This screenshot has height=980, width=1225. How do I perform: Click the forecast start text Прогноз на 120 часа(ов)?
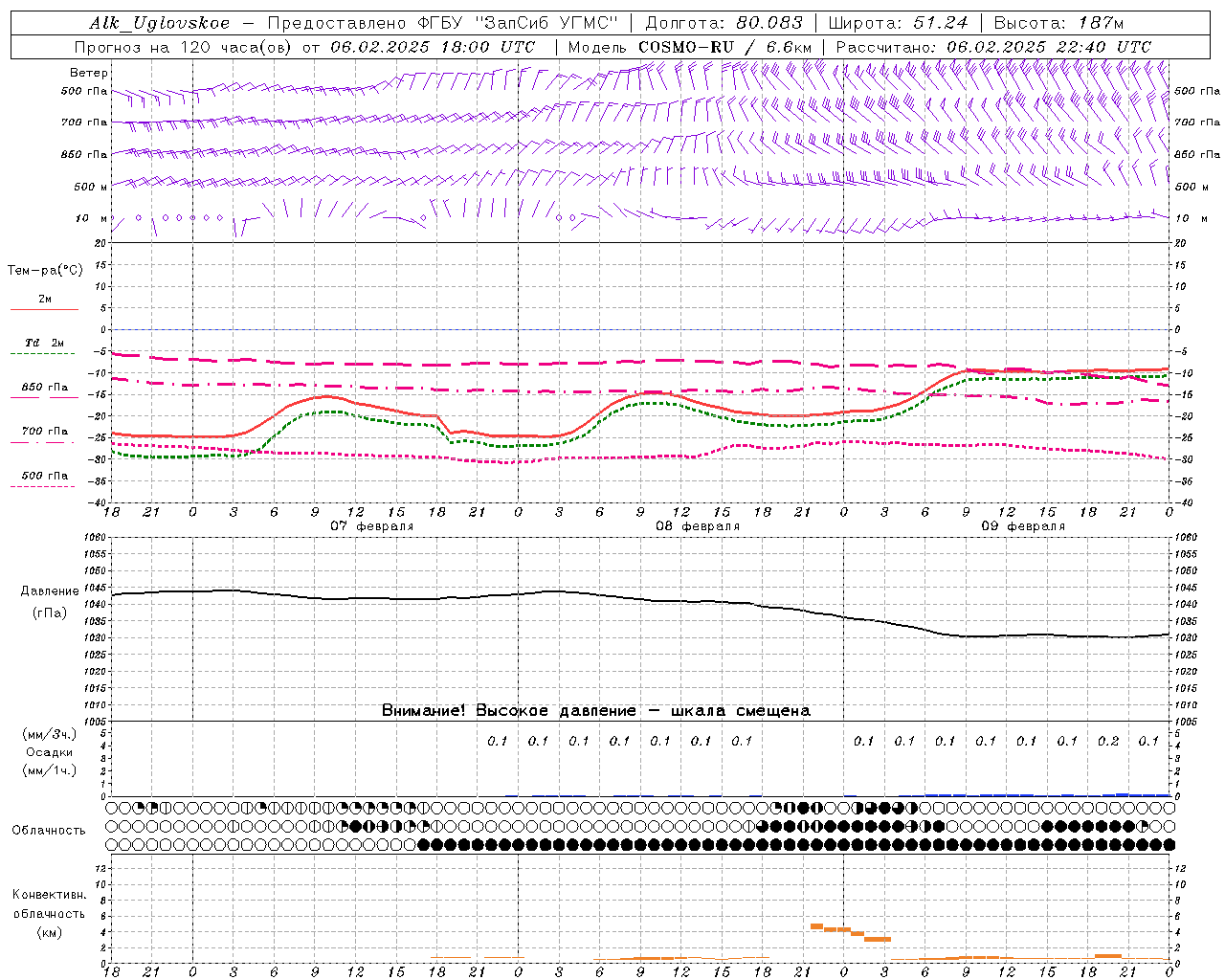point(184,47)
